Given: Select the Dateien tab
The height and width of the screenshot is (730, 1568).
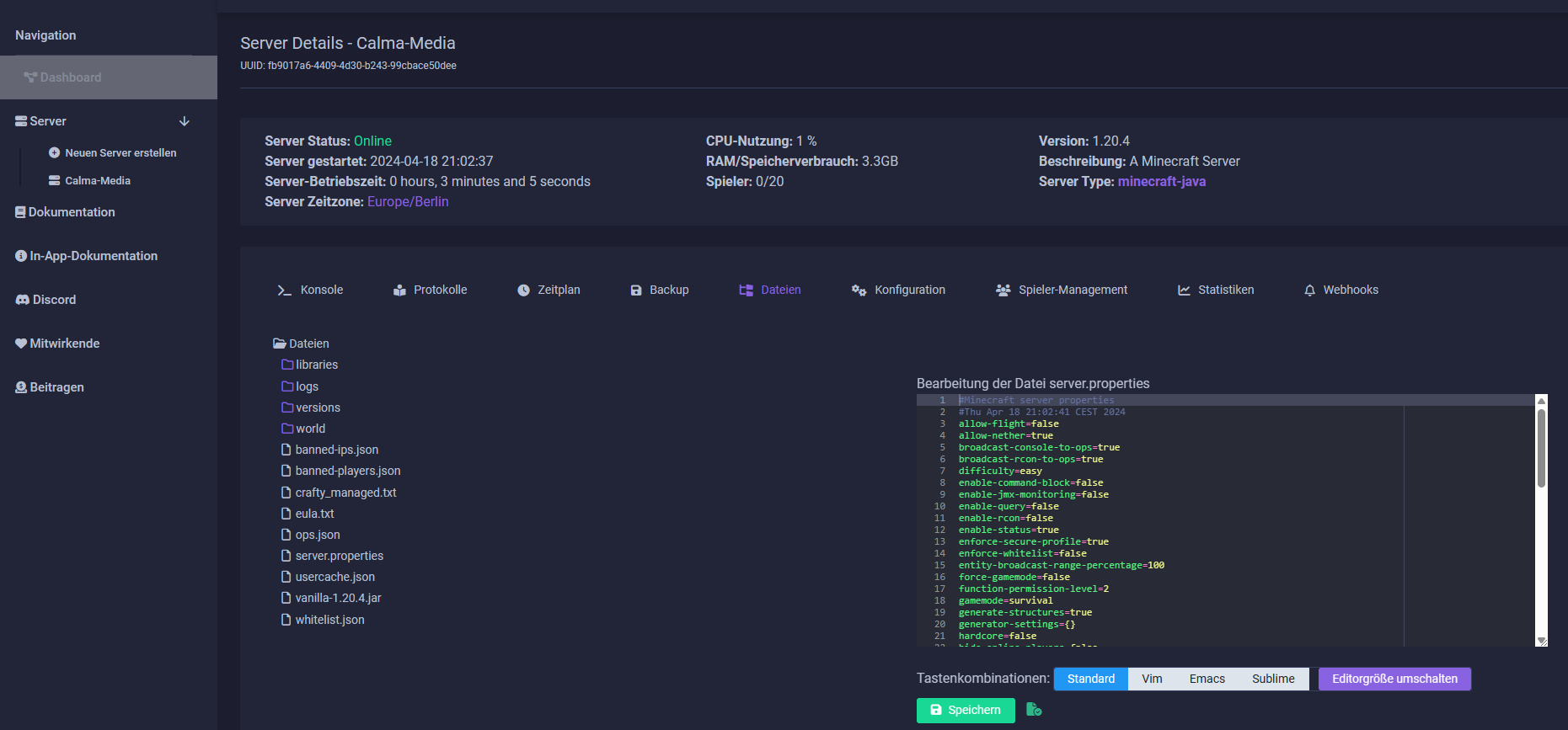Looking at the screenshot, I should [770, 290].
